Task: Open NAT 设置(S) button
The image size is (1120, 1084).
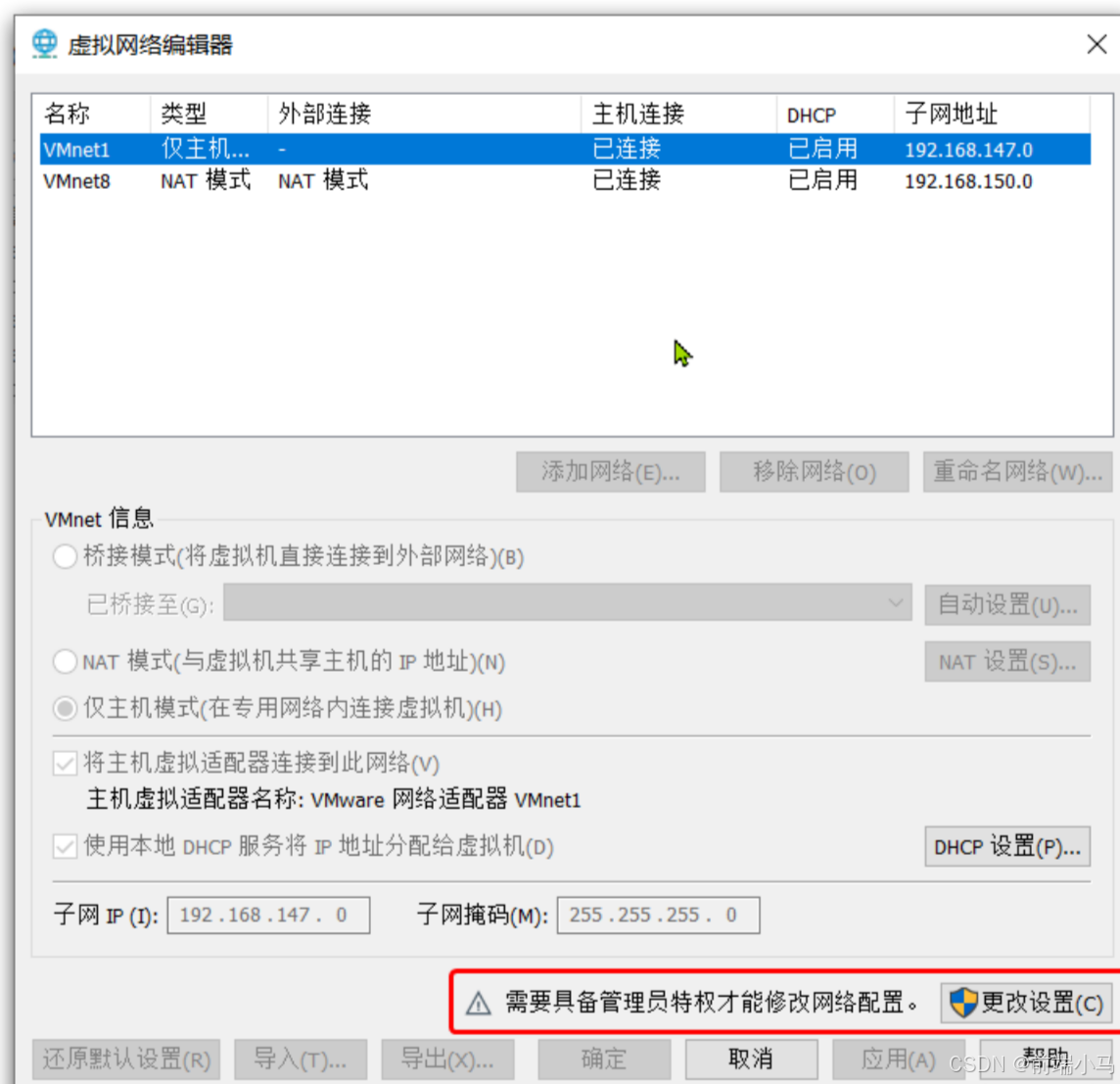Action: tap(1007, 661)
